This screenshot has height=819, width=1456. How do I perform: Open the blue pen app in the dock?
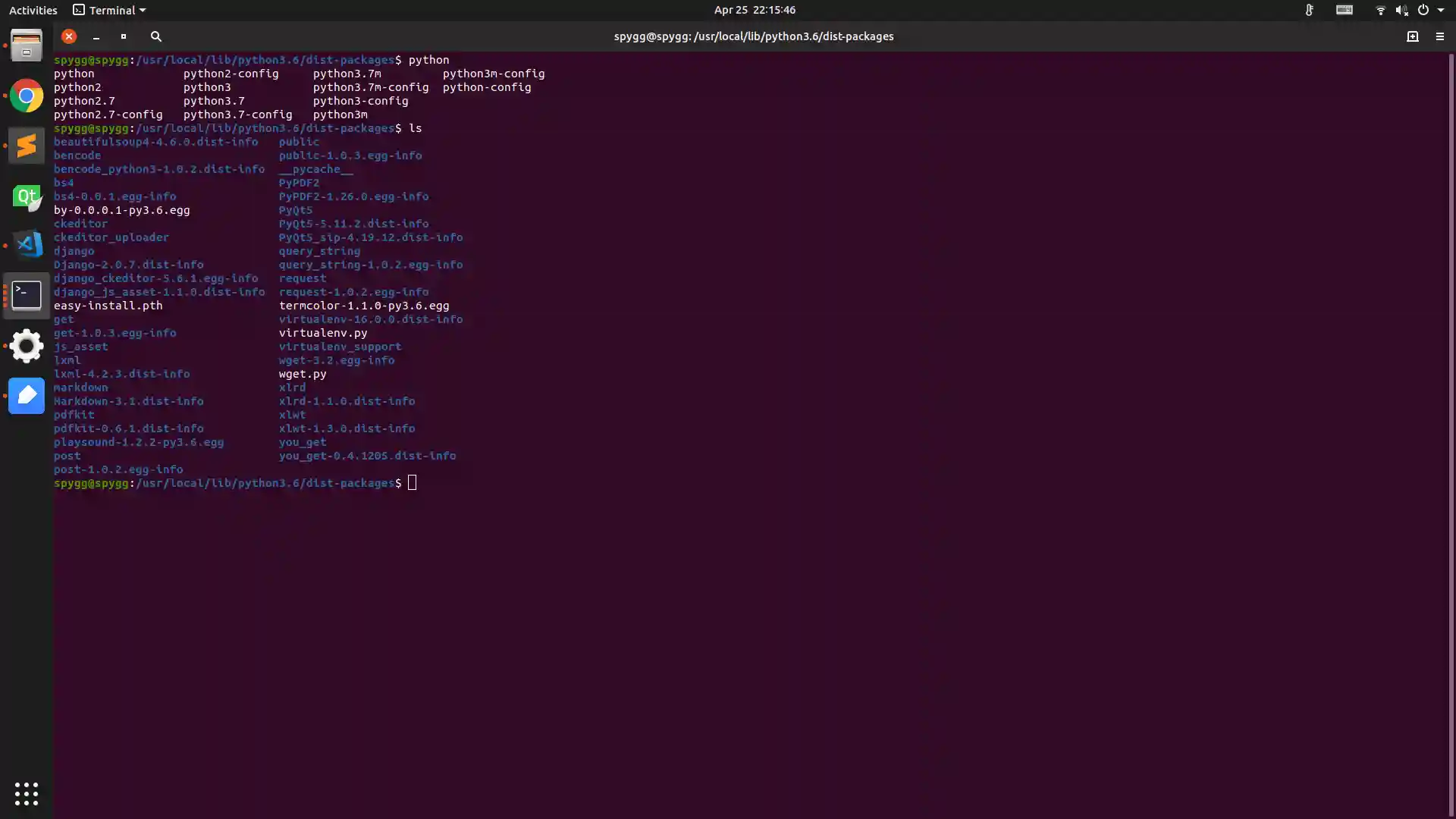(x=27, y=395)
